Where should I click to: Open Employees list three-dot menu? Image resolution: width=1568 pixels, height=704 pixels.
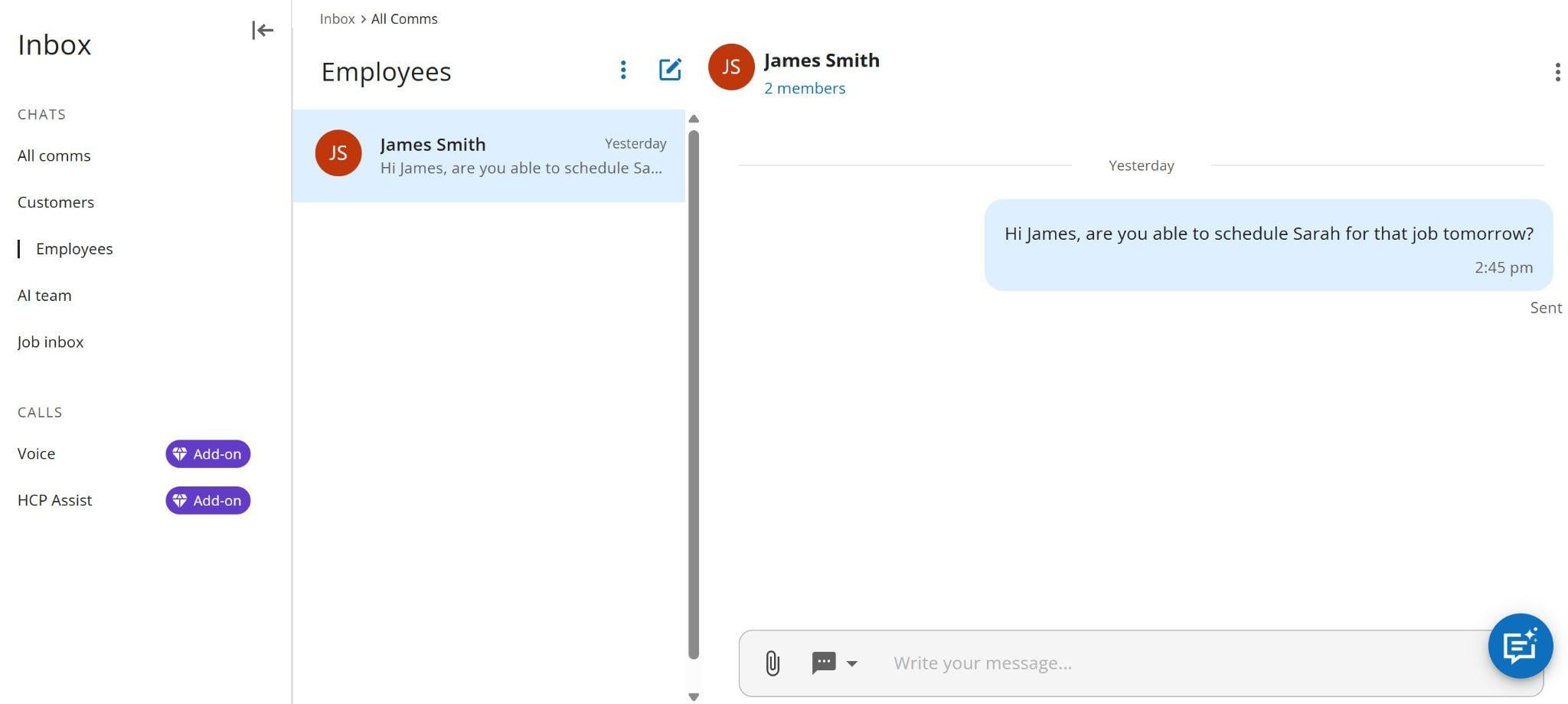pos(623,70)
